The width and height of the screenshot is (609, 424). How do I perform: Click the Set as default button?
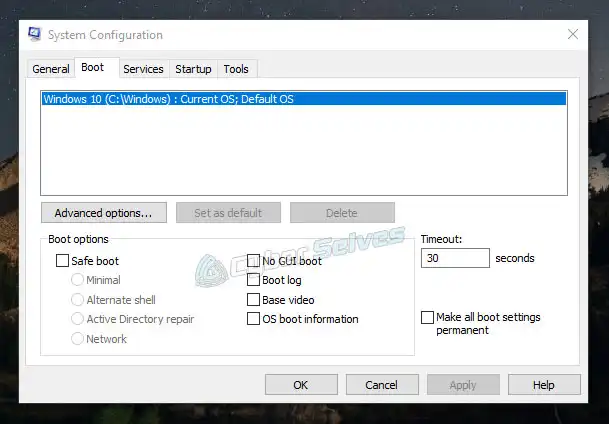click(x=228, y=213)
